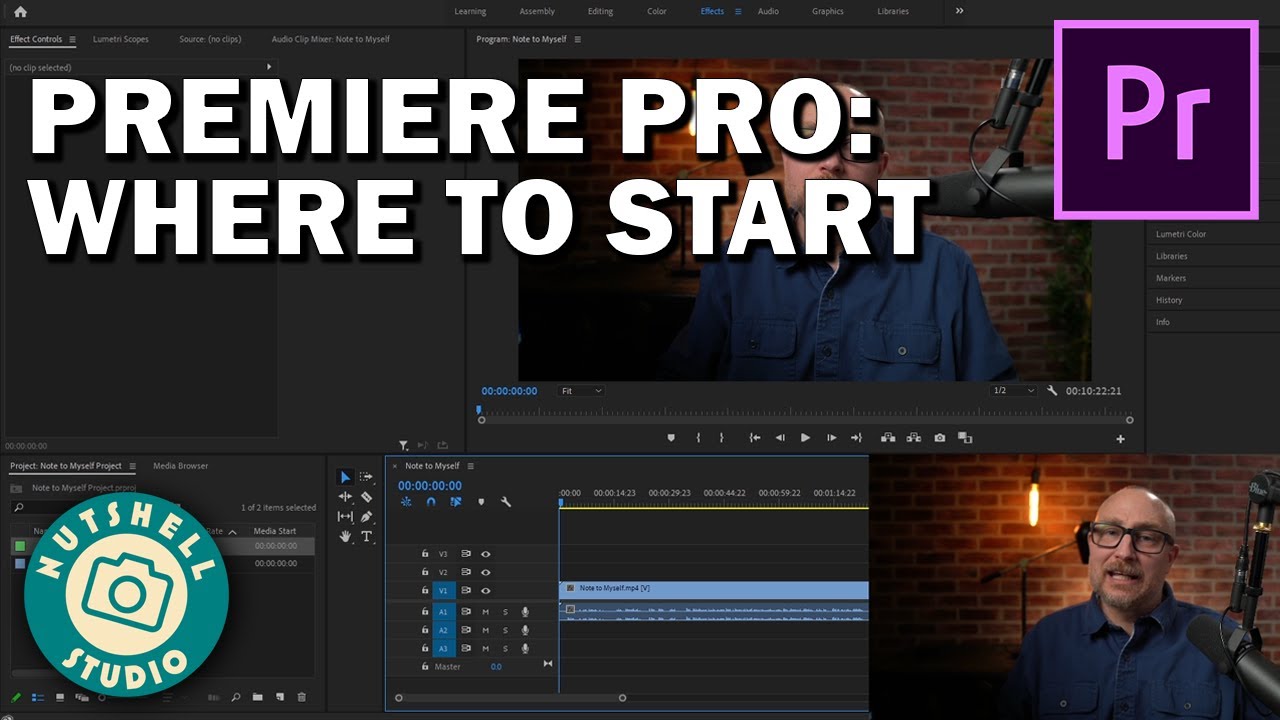Open the Info panel
This screenshot has width=1280, height=720.
(x=1163, y=322)
